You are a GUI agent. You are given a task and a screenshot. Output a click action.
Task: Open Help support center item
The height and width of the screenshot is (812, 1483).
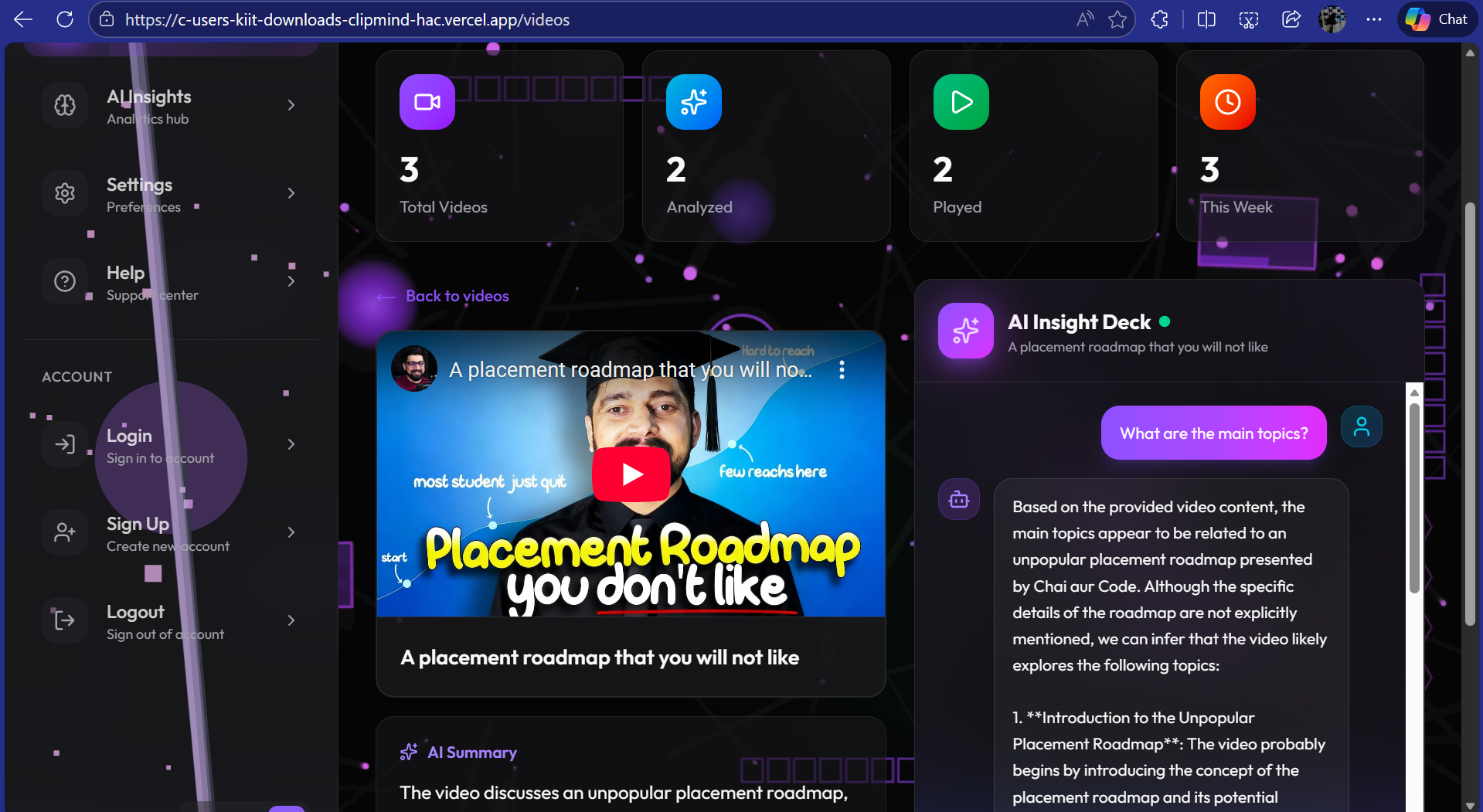pos(171,281)
